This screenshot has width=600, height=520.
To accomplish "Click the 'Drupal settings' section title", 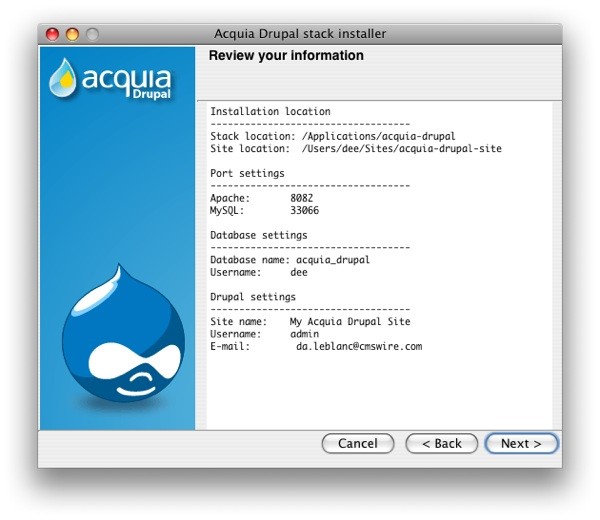I will click(x=253, y=297).
